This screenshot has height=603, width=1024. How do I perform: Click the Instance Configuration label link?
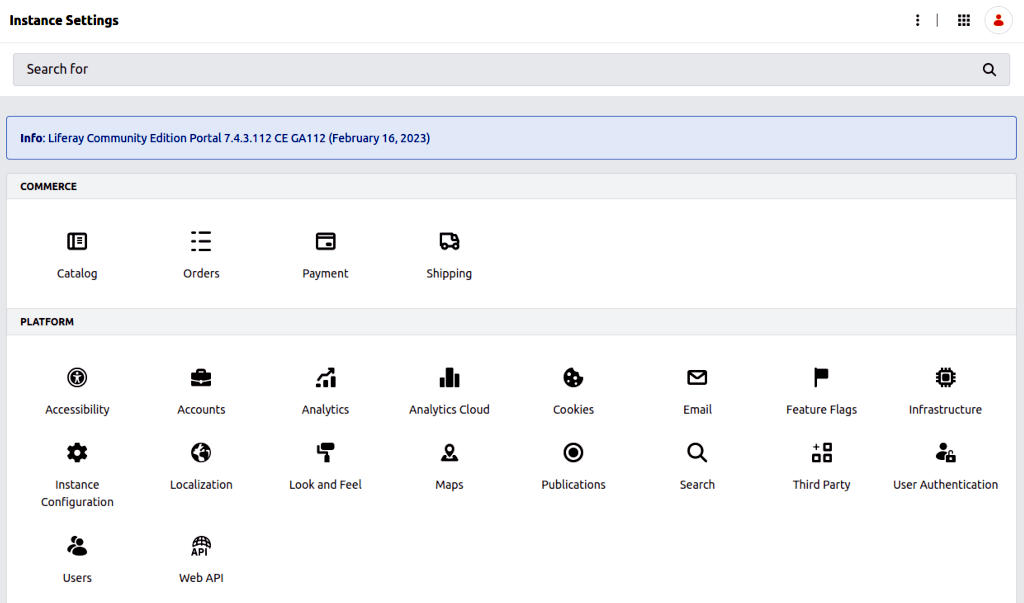[77, 493]
